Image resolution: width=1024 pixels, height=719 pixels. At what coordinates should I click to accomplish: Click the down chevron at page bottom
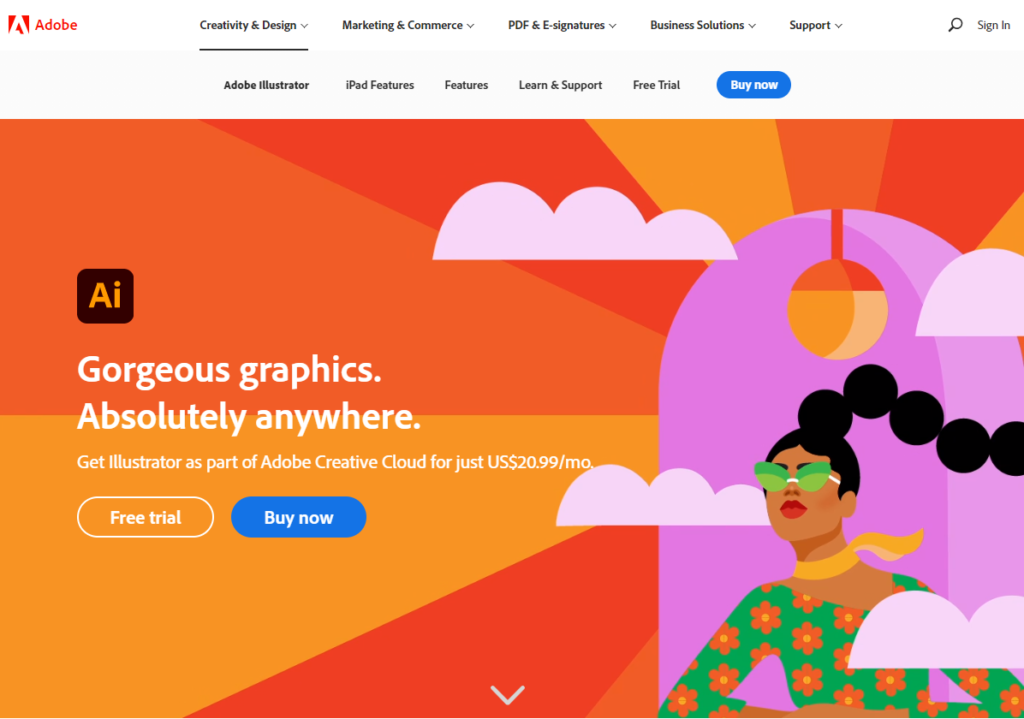click(x=507, y=694)
